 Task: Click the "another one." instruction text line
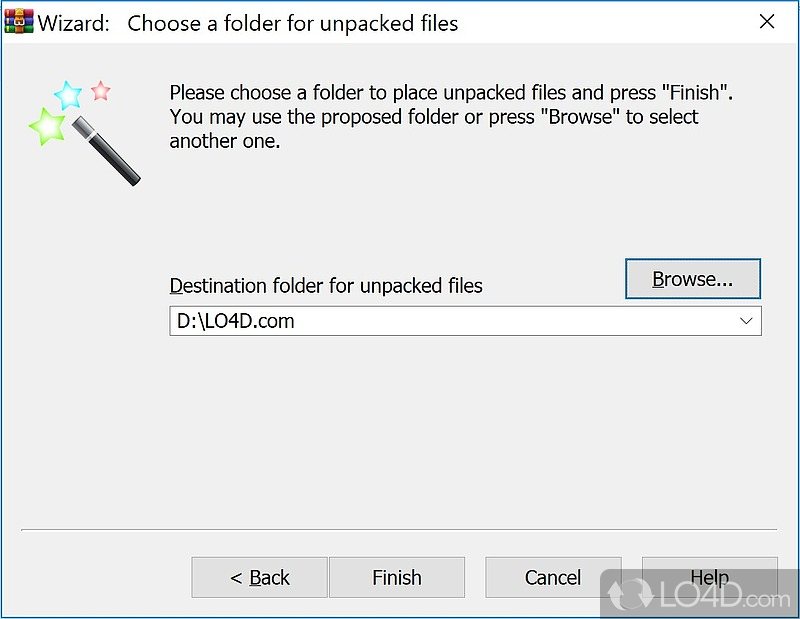(x=225, y=141)
